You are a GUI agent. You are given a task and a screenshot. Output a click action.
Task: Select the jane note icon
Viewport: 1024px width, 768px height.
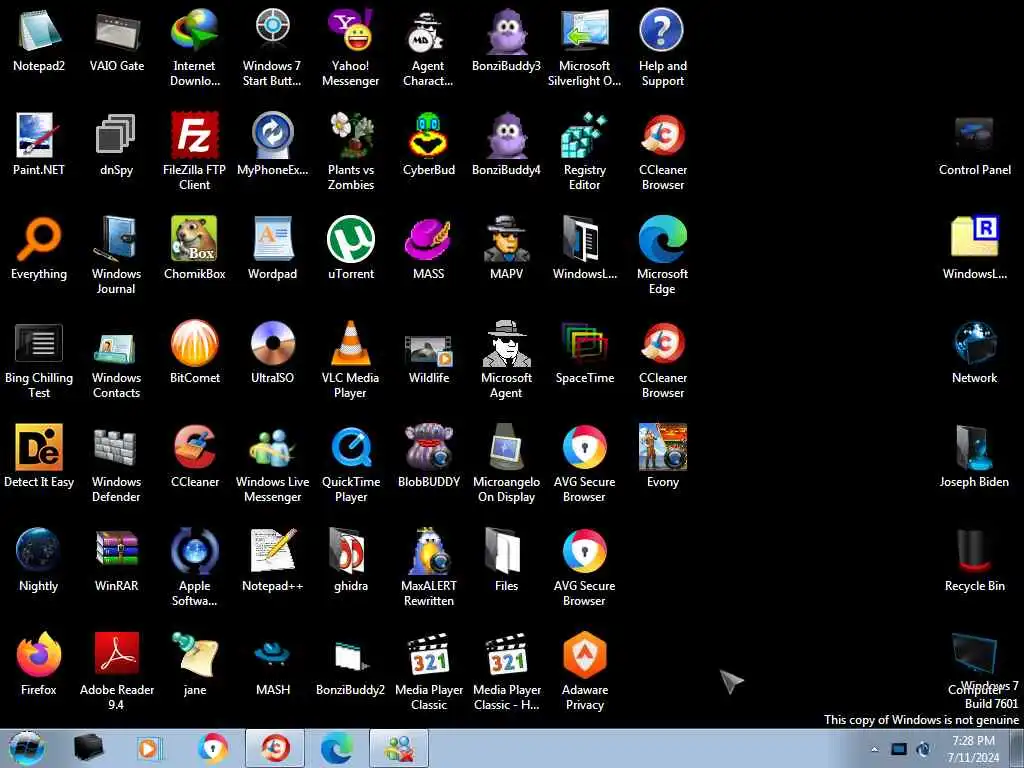coord(195,664)
